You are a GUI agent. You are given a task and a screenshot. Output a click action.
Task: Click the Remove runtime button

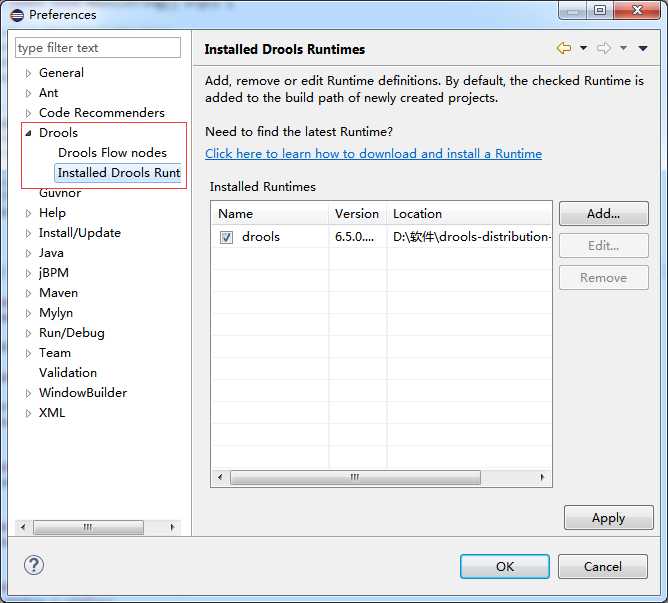(x=604, y=278)
